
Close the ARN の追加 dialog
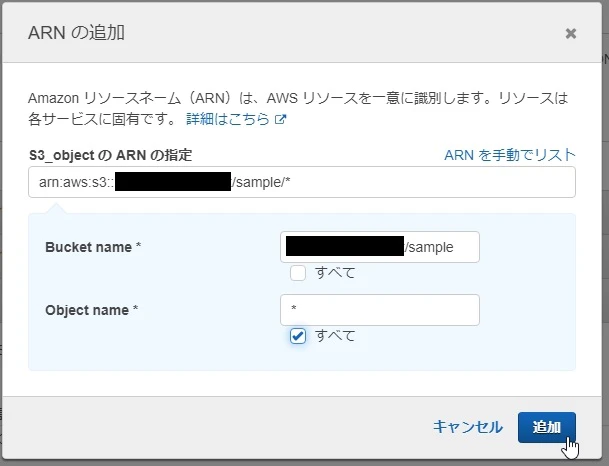pos(571,33)
